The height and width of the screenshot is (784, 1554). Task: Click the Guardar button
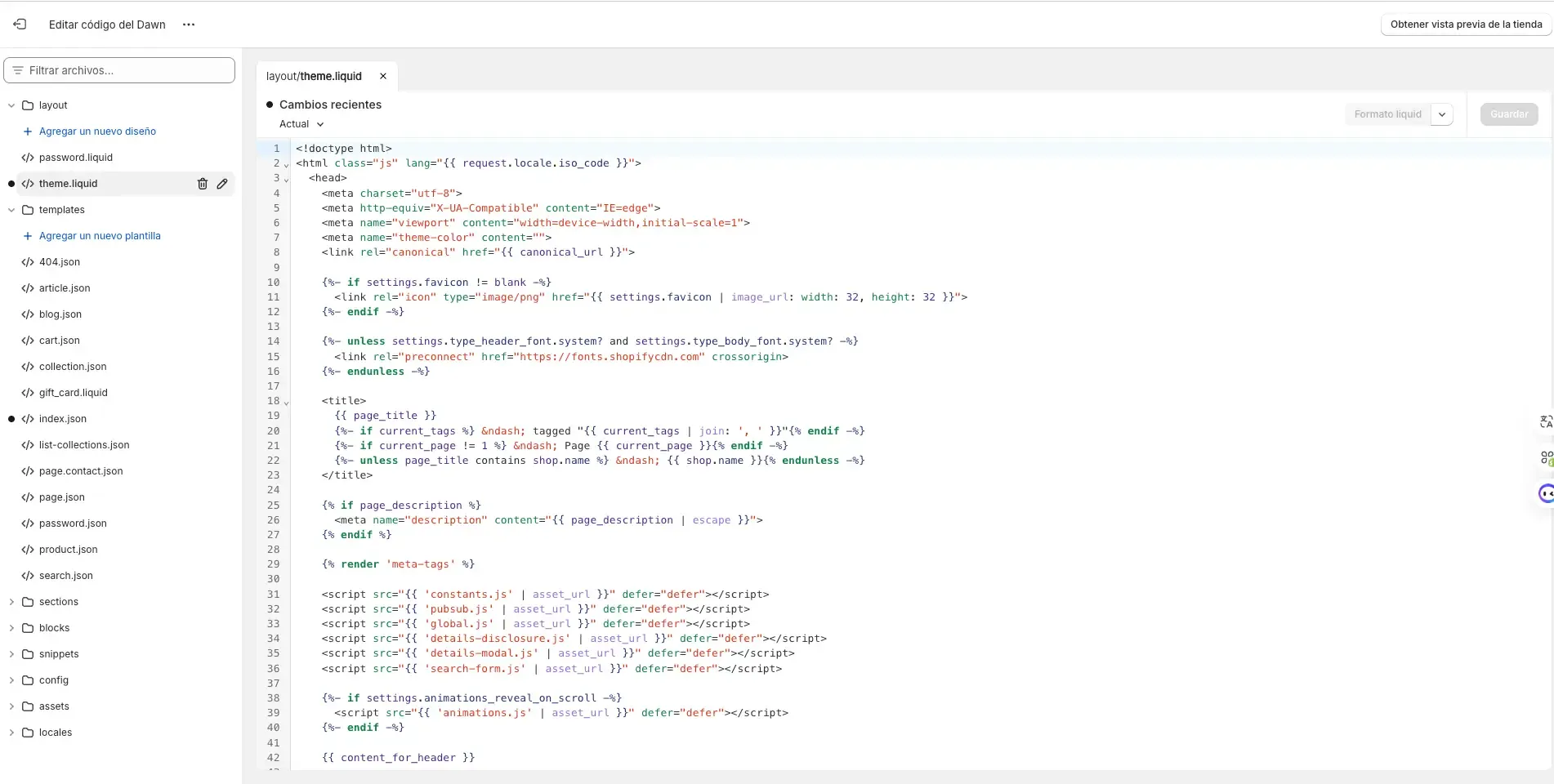[x=1508, y=114]
